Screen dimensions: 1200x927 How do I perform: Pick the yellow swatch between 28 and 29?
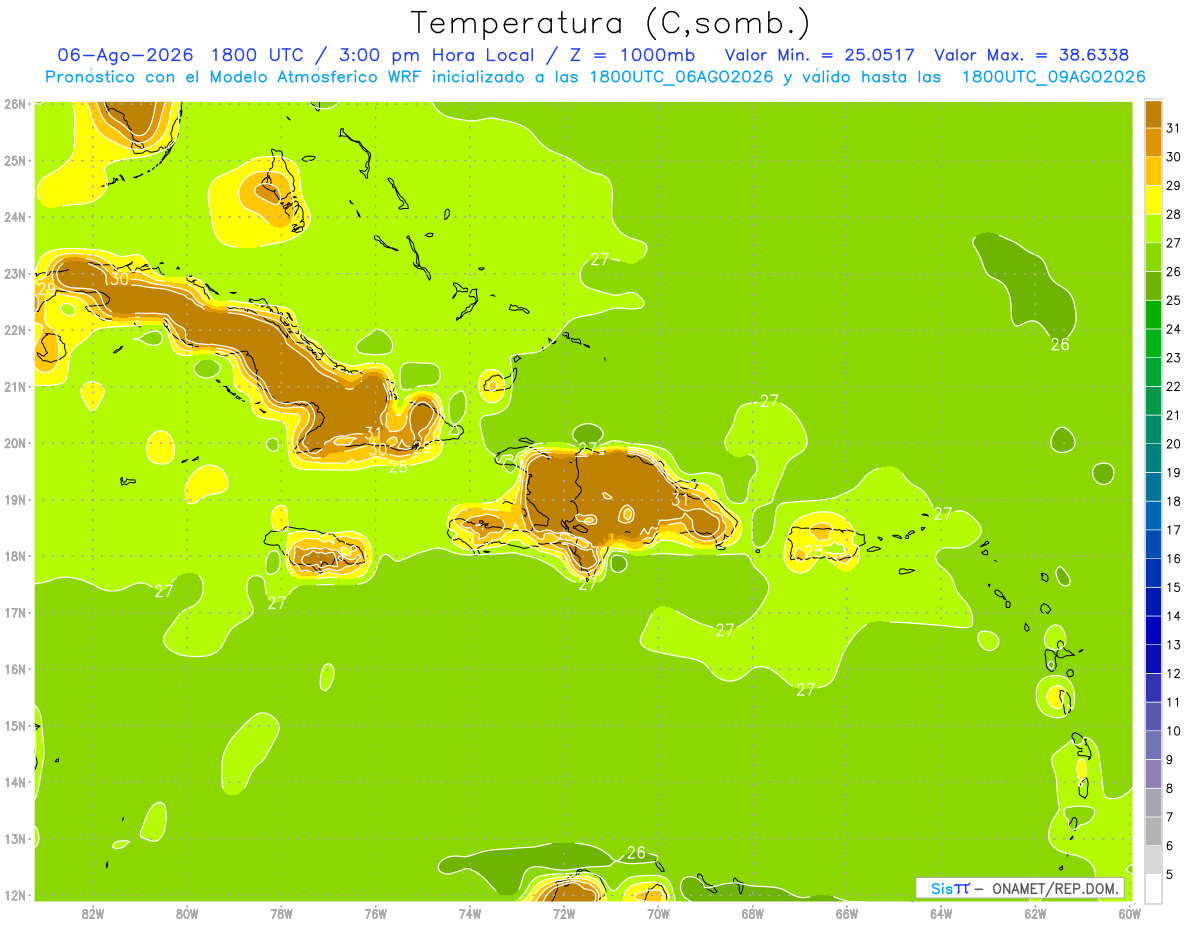1153,200
